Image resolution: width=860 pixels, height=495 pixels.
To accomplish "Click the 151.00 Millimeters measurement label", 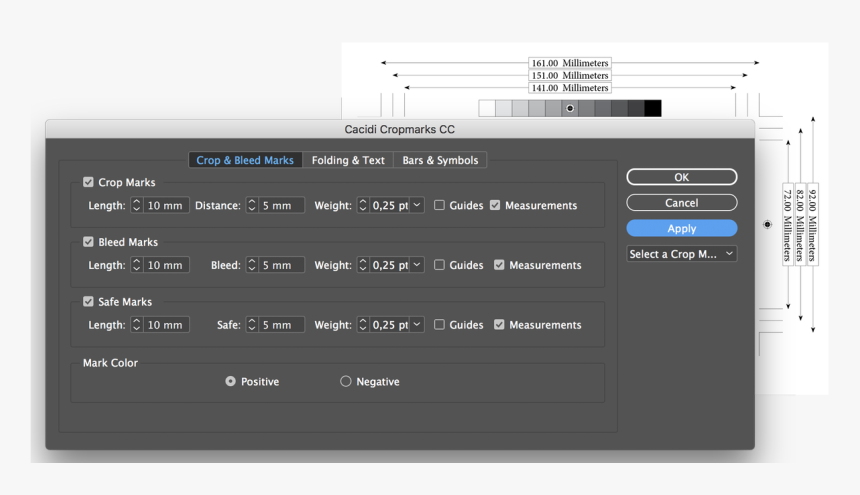I will [570, 75].
